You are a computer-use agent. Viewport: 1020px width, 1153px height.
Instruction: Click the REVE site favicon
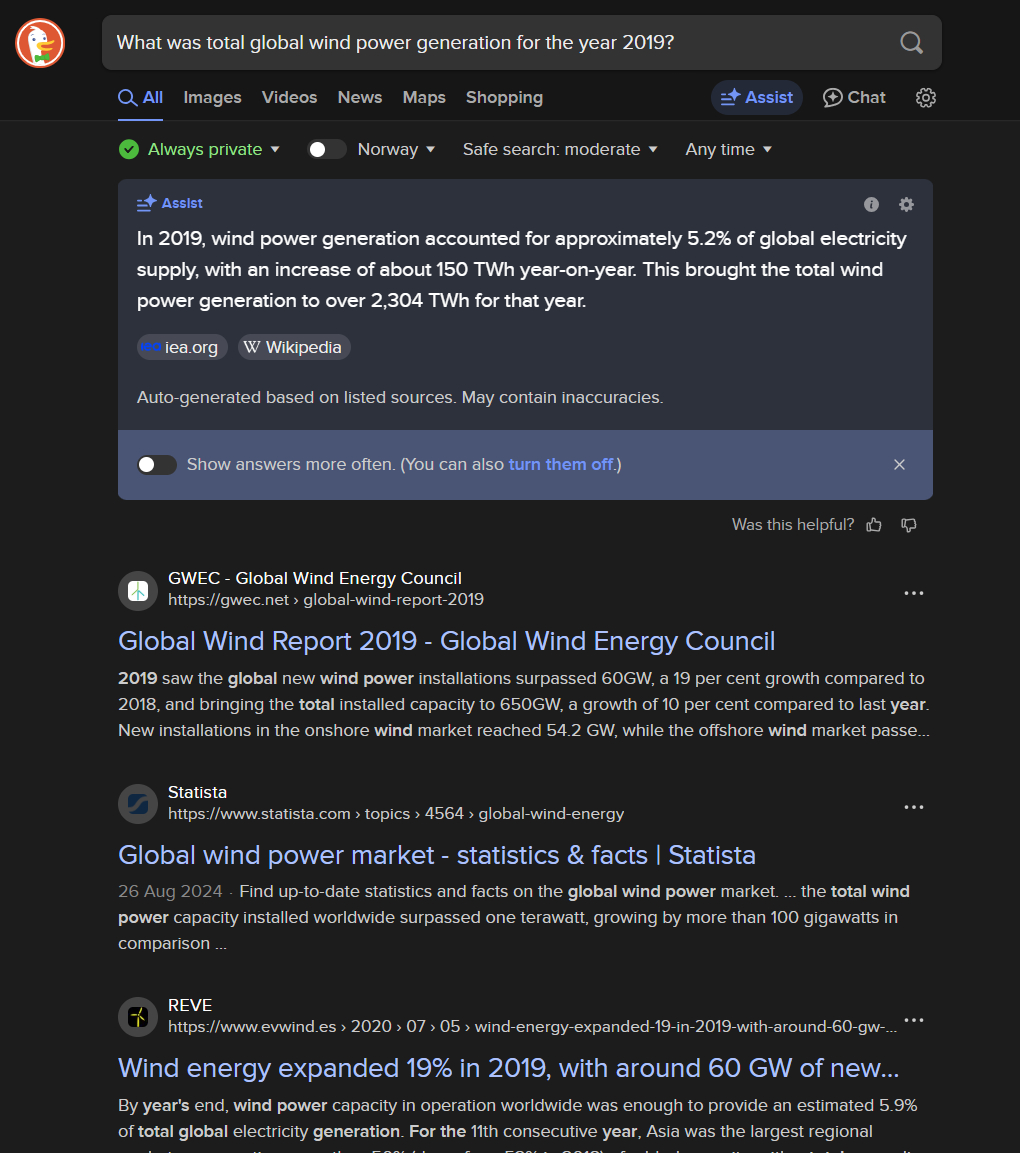tap(138, 1017)
